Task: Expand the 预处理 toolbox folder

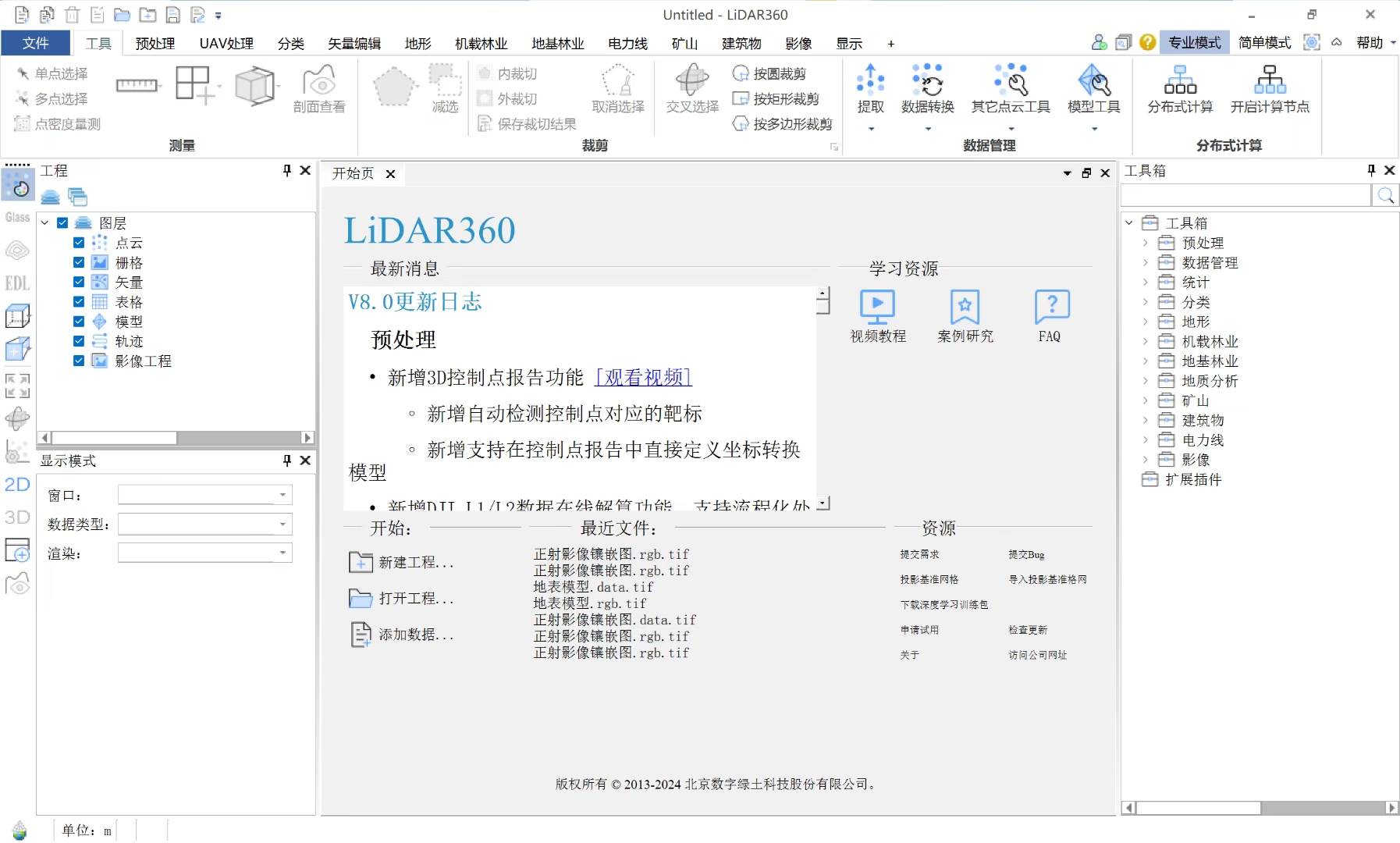Action: [1146, 243]
